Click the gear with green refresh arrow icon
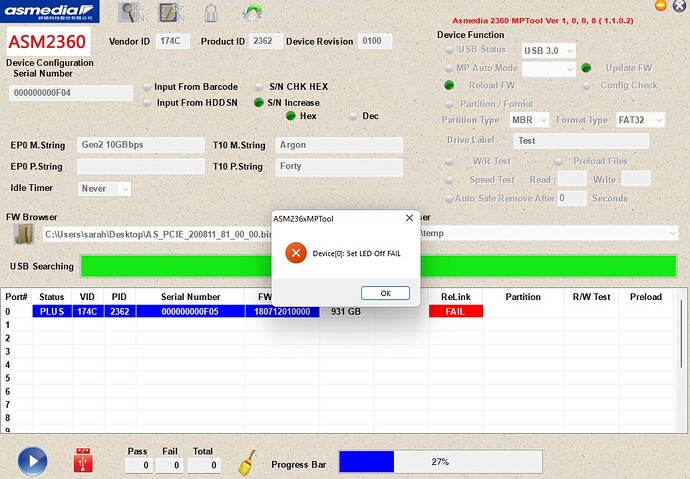The height and width of the screenshot is (479, 690). point(252,12)
